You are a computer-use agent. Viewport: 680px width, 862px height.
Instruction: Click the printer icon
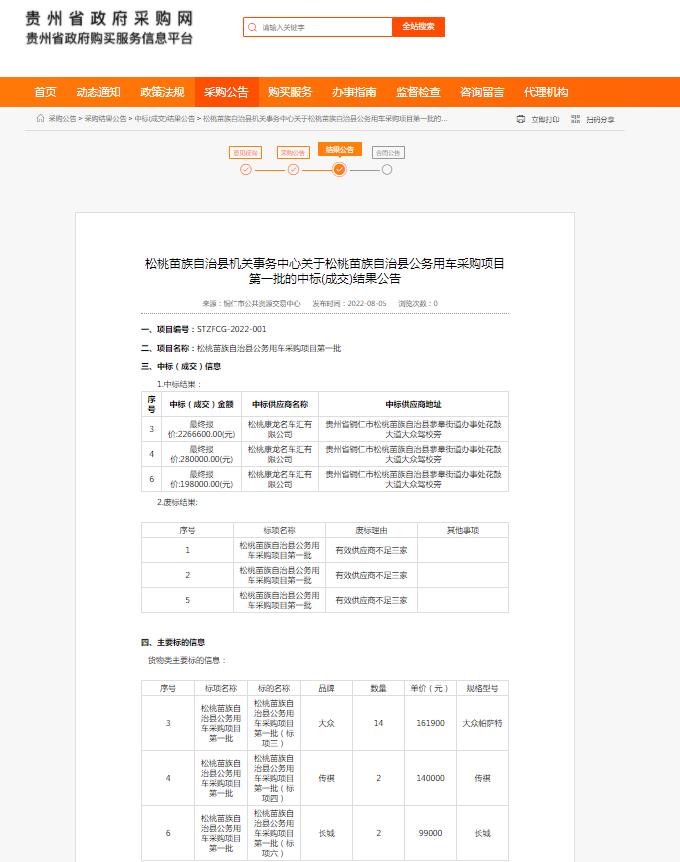(521, 119)
